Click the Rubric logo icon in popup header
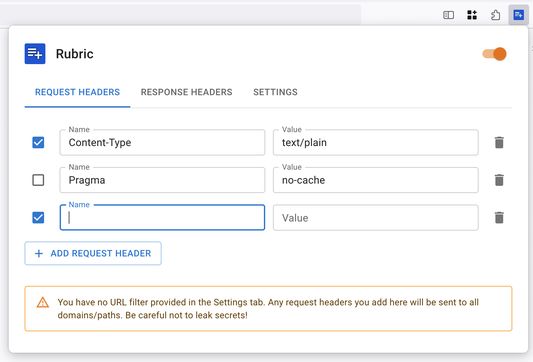This screenshot has width=533, height=362. pos(35,54)
